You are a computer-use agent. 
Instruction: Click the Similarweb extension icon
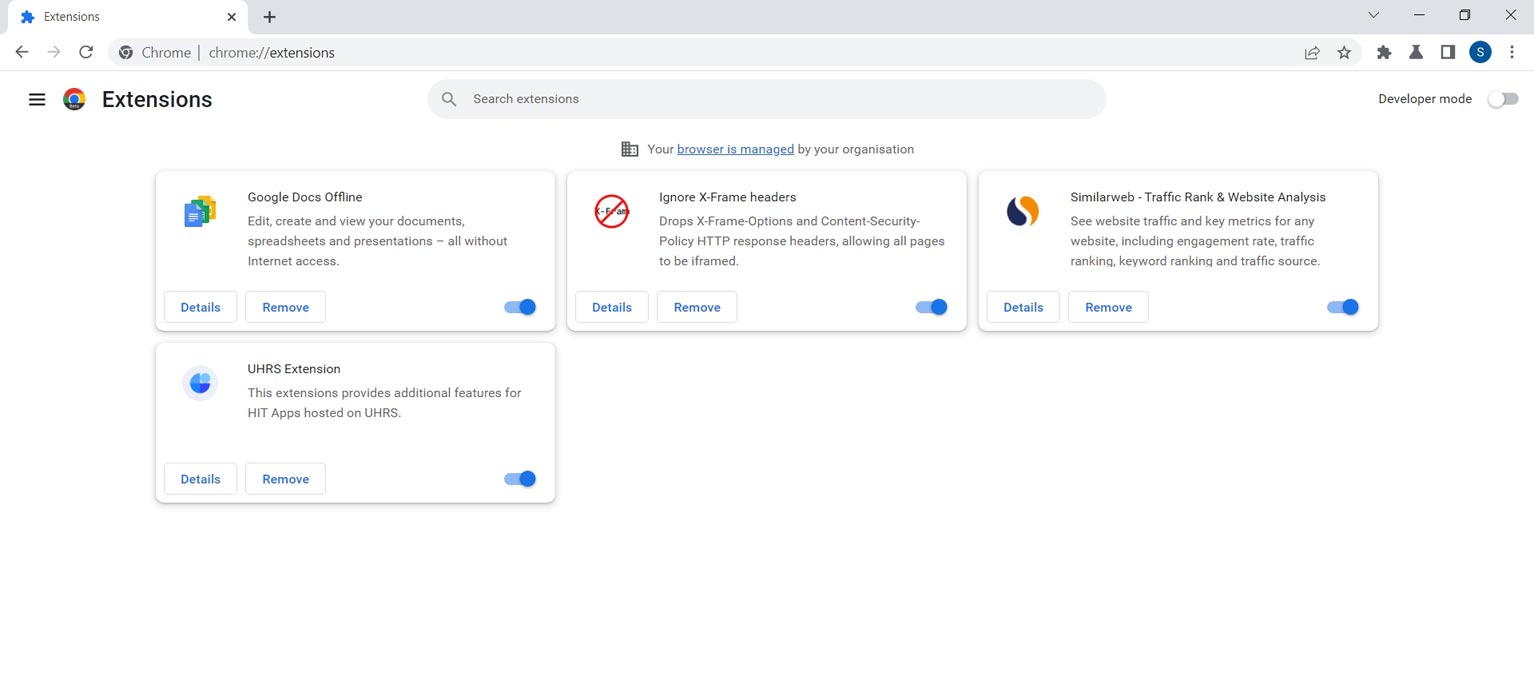coord(1022,211)
